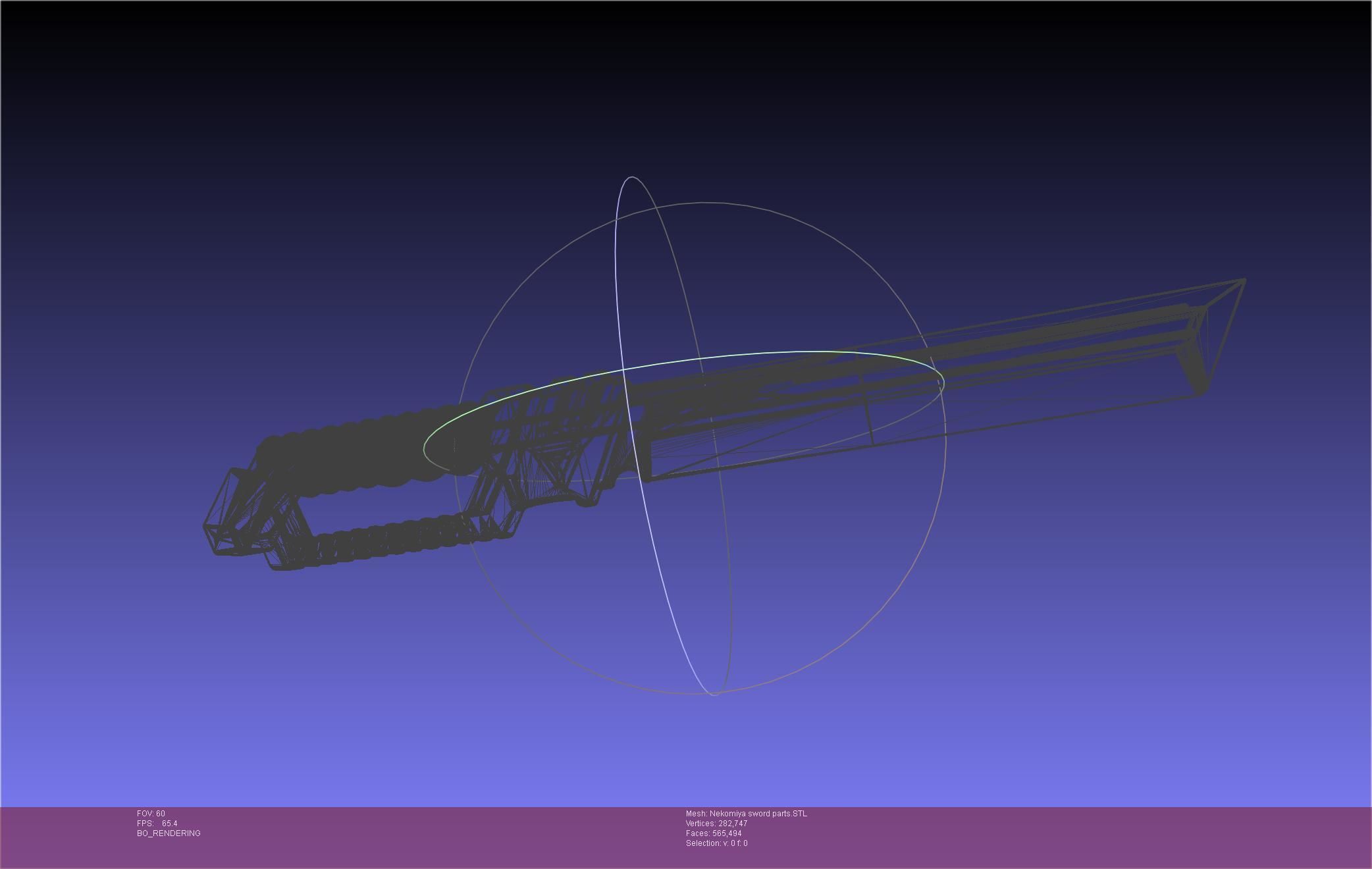Click the 'FOV: 60' readout
Viewport: 1372px width, 869px height.
[x=151, y=814]
